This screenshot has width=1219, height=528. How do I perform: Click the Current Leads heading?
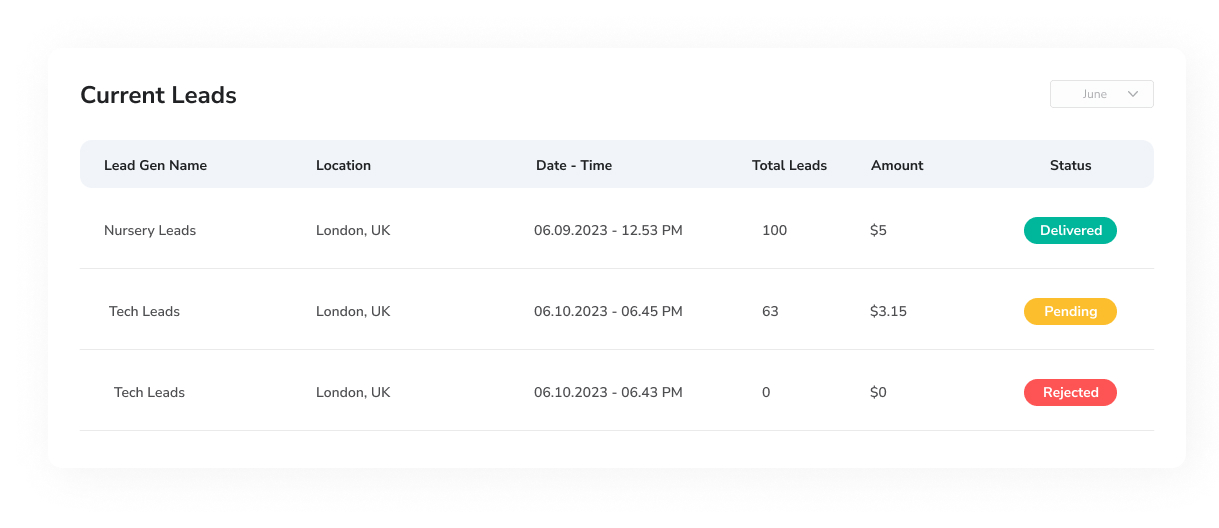pos(158,96)
